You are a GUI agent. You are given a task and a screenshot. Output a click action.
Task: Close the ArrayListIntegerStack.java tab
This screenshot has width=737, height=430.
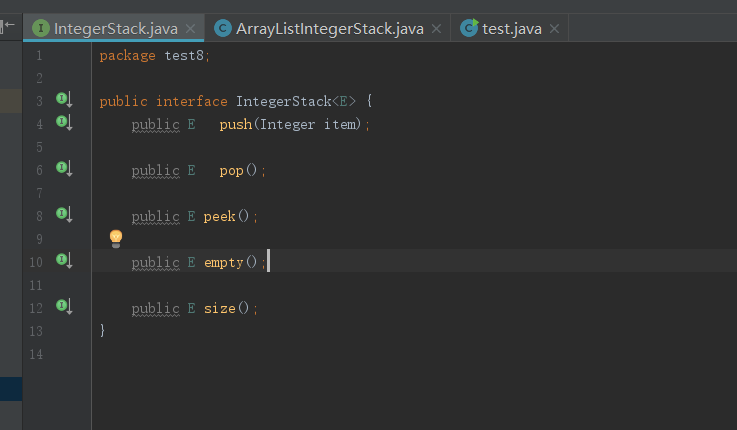[436, 29]
